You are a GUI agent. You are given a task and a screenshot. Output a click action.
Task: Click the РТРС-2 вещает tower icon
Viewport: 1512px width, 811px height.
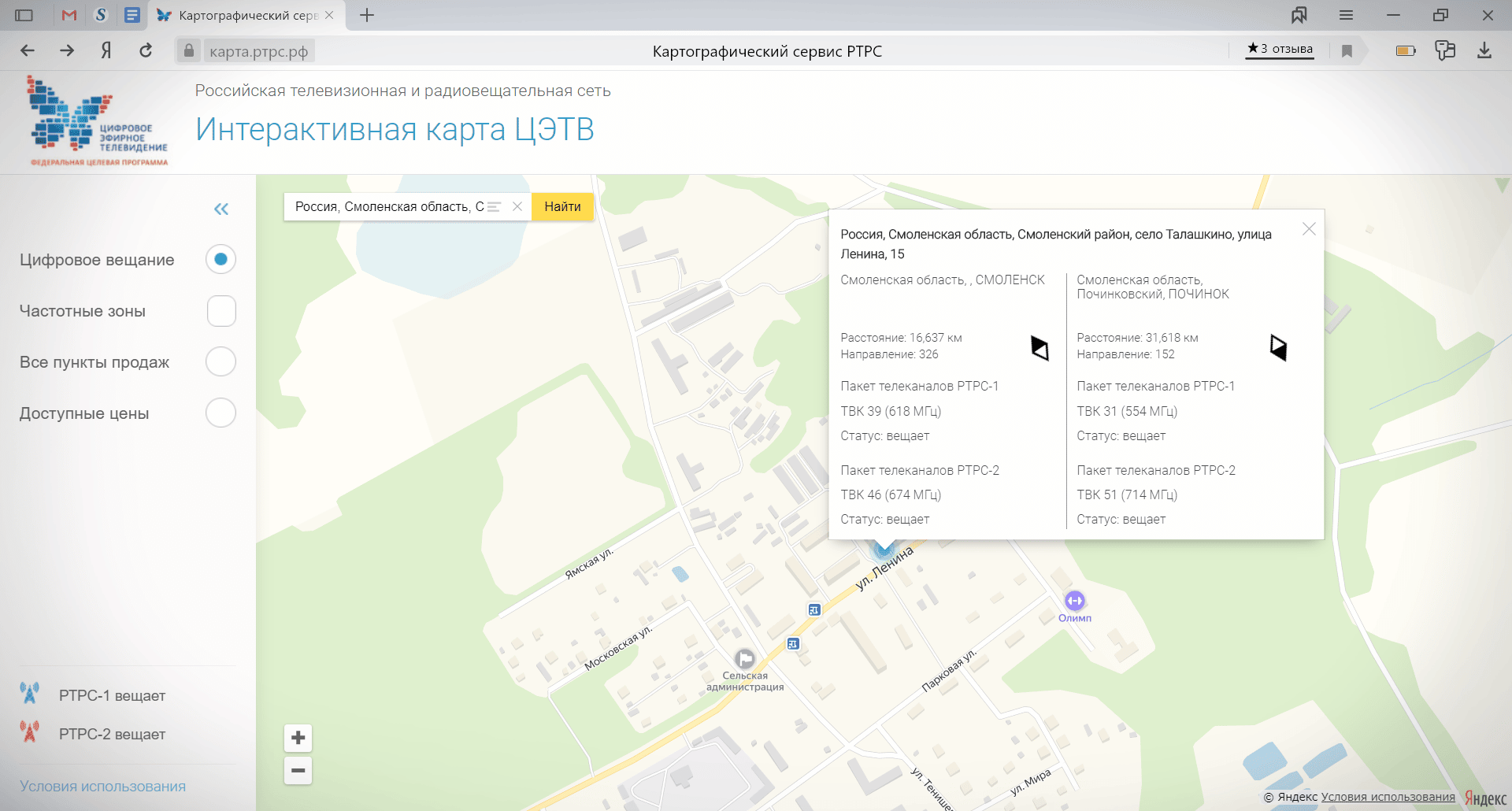click(30, 731)
